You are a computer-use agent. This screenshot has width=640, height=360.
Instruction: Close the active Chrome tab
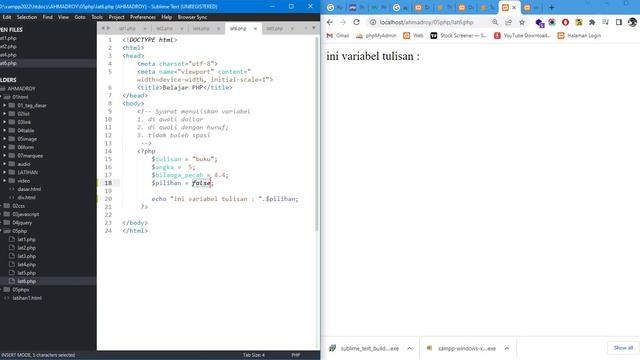(514, 7)
